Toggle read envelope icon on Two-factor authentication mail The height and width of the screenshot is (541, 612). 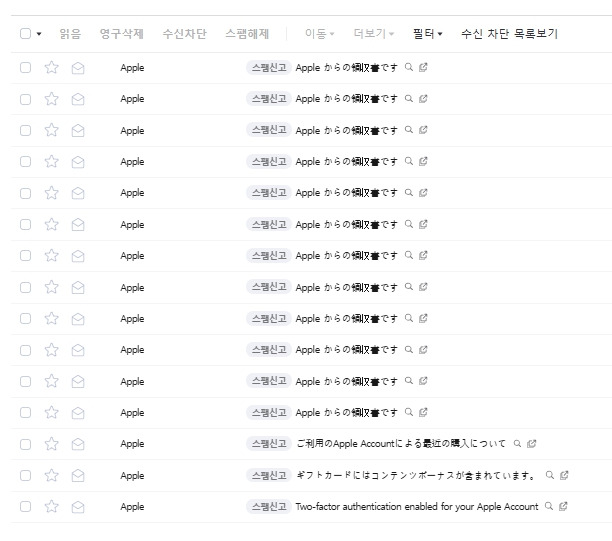[78, 507]
